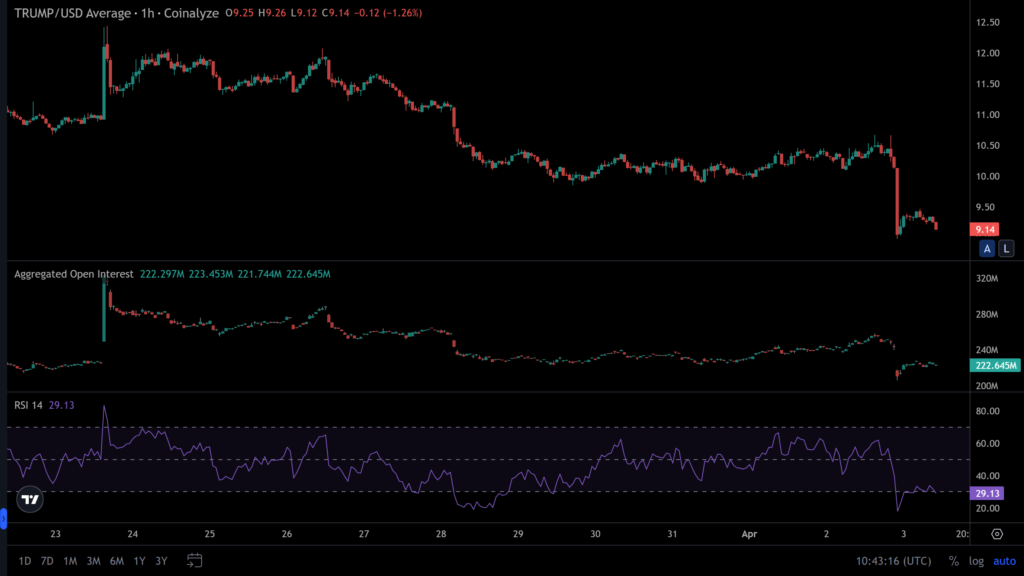Select the 7D time range
Screen dimensions: 1024x576
click(47, 561)
